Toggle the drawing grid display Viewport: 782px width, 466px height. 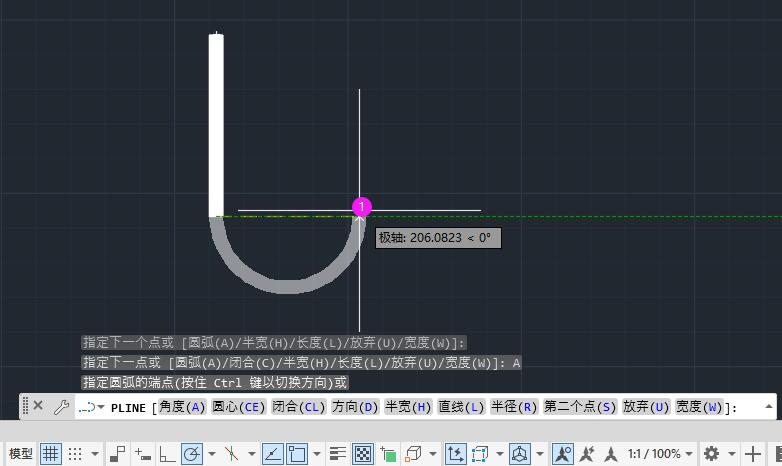click(50, 454)
